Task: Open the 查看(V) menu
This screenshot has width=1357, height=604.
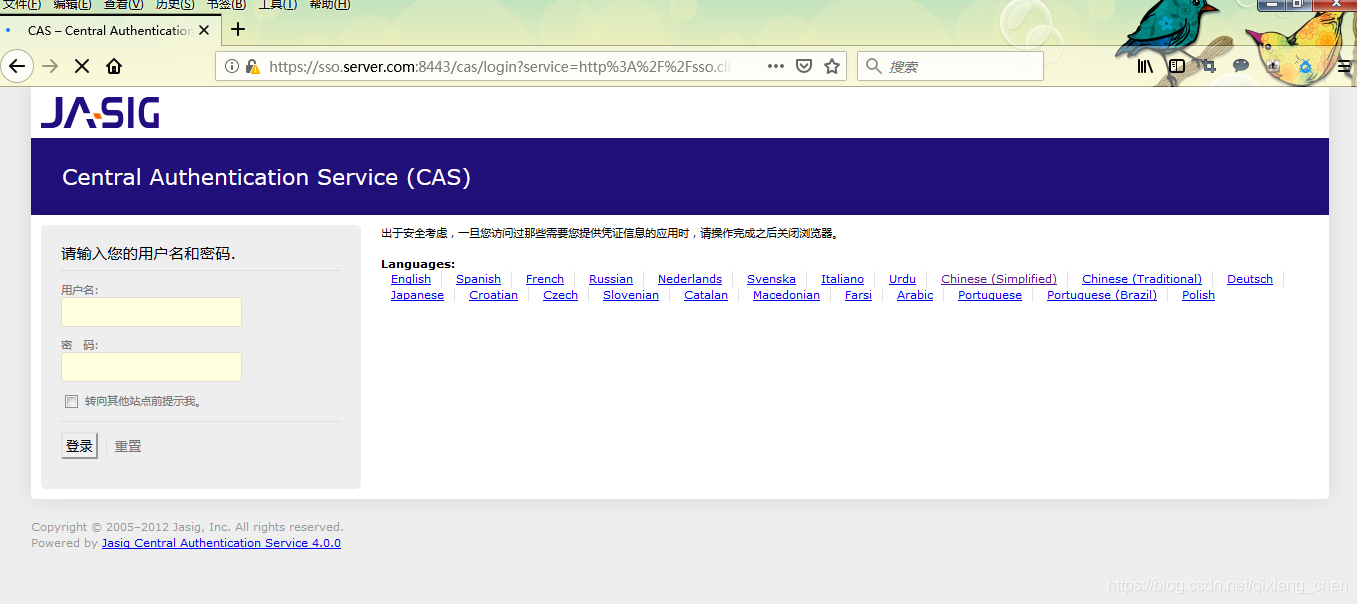Action: pos(123,4)
